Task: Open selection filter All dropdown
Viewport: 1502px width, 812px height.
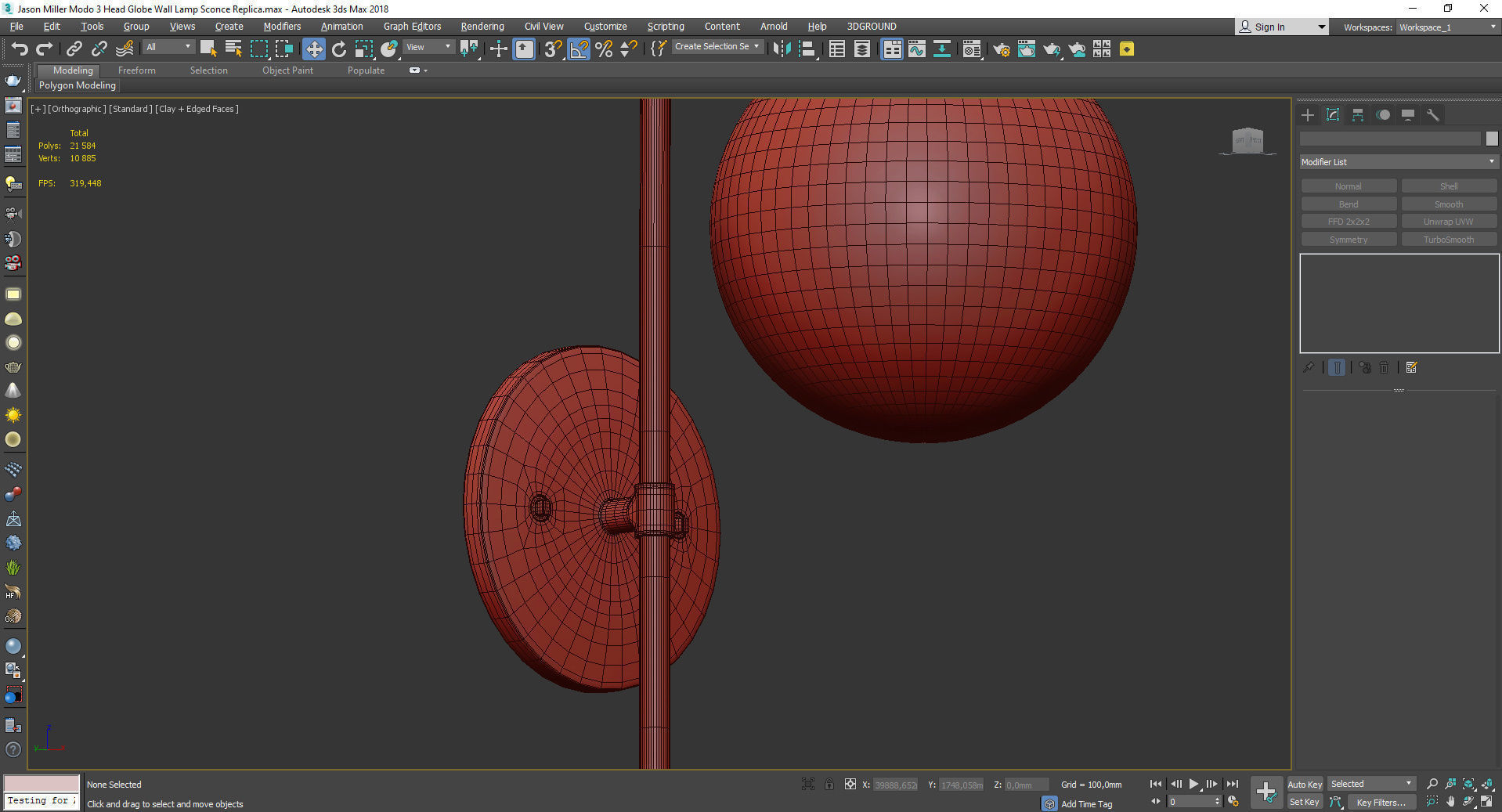Action: (168, 47)
